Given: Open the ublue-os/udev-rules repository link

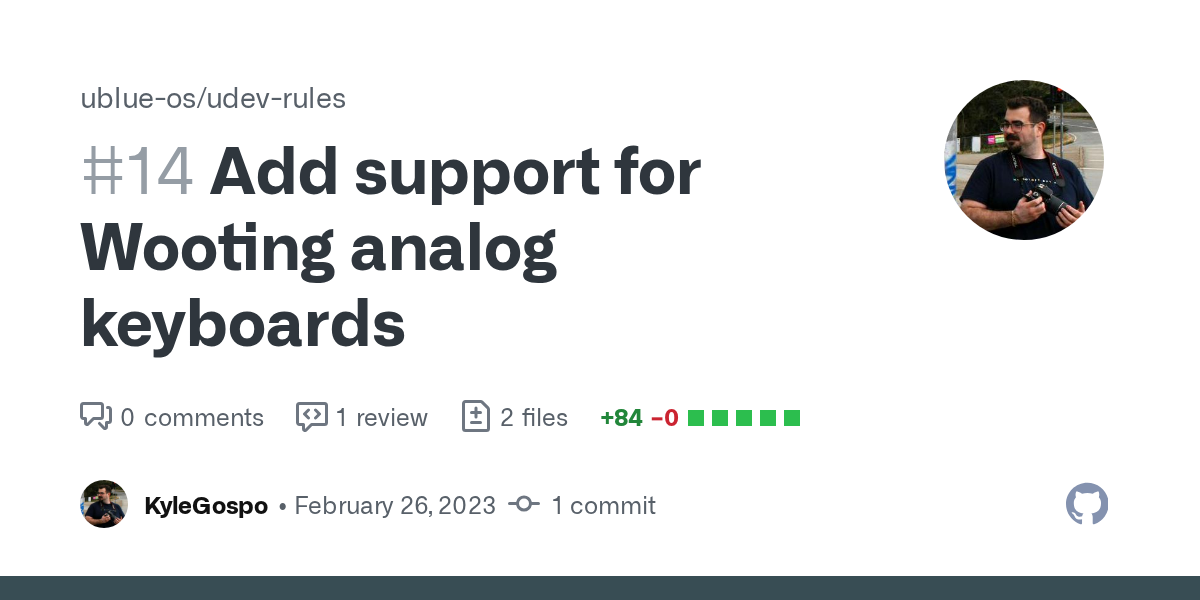Looking at the screenshot, I should 213,99.
